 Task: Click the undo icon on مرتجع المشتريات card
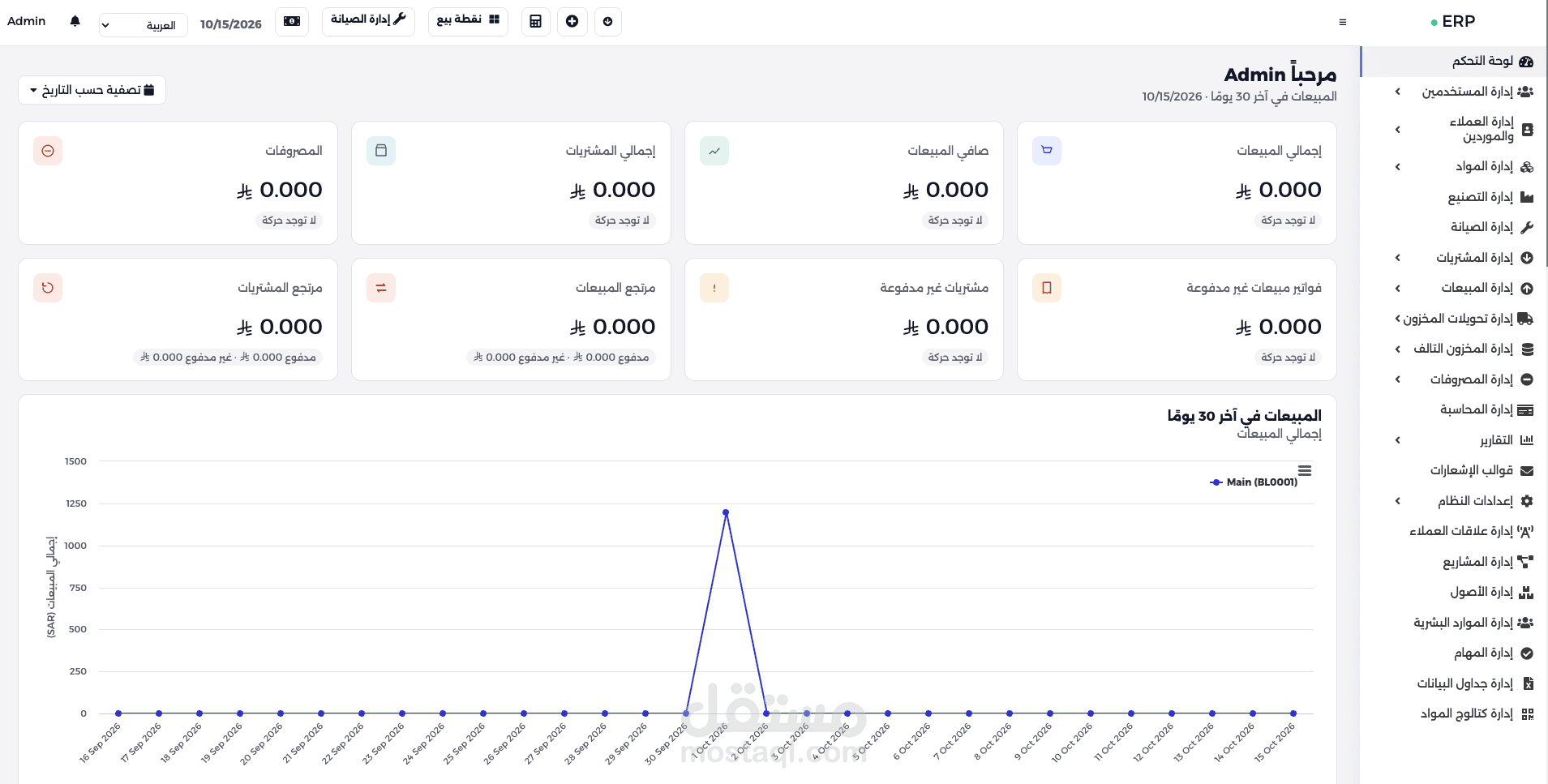point(48,288)
